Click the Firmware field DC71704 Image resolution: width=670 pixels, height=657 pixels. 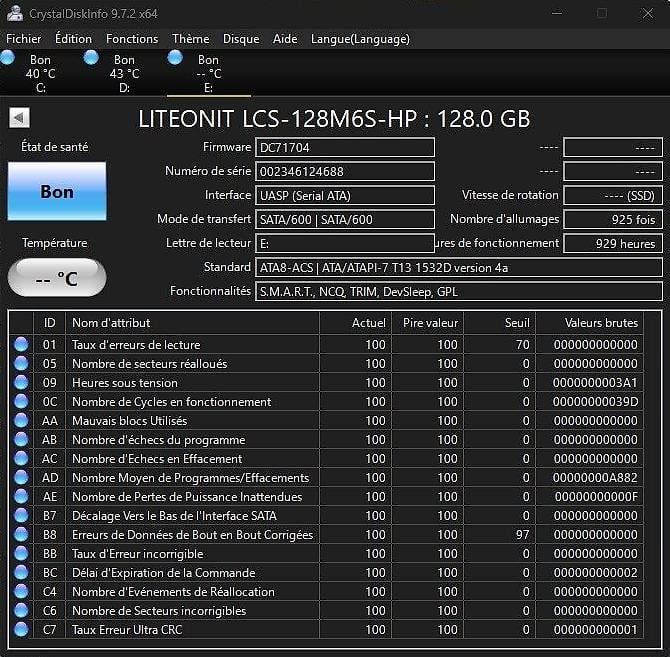[345, 147]
